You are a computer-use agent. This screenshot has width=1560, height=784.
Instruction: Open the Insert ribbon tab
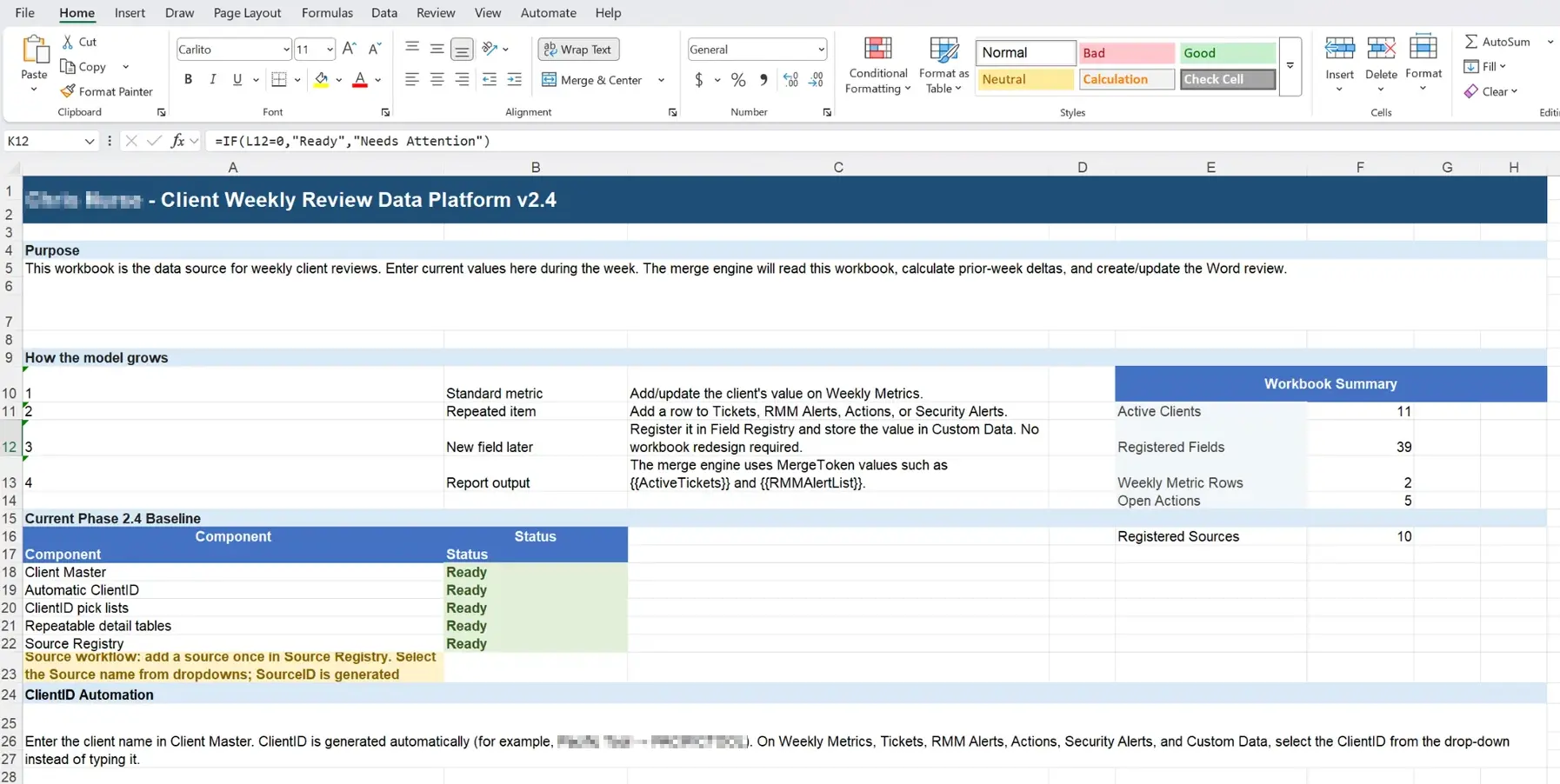coord(130,13)
